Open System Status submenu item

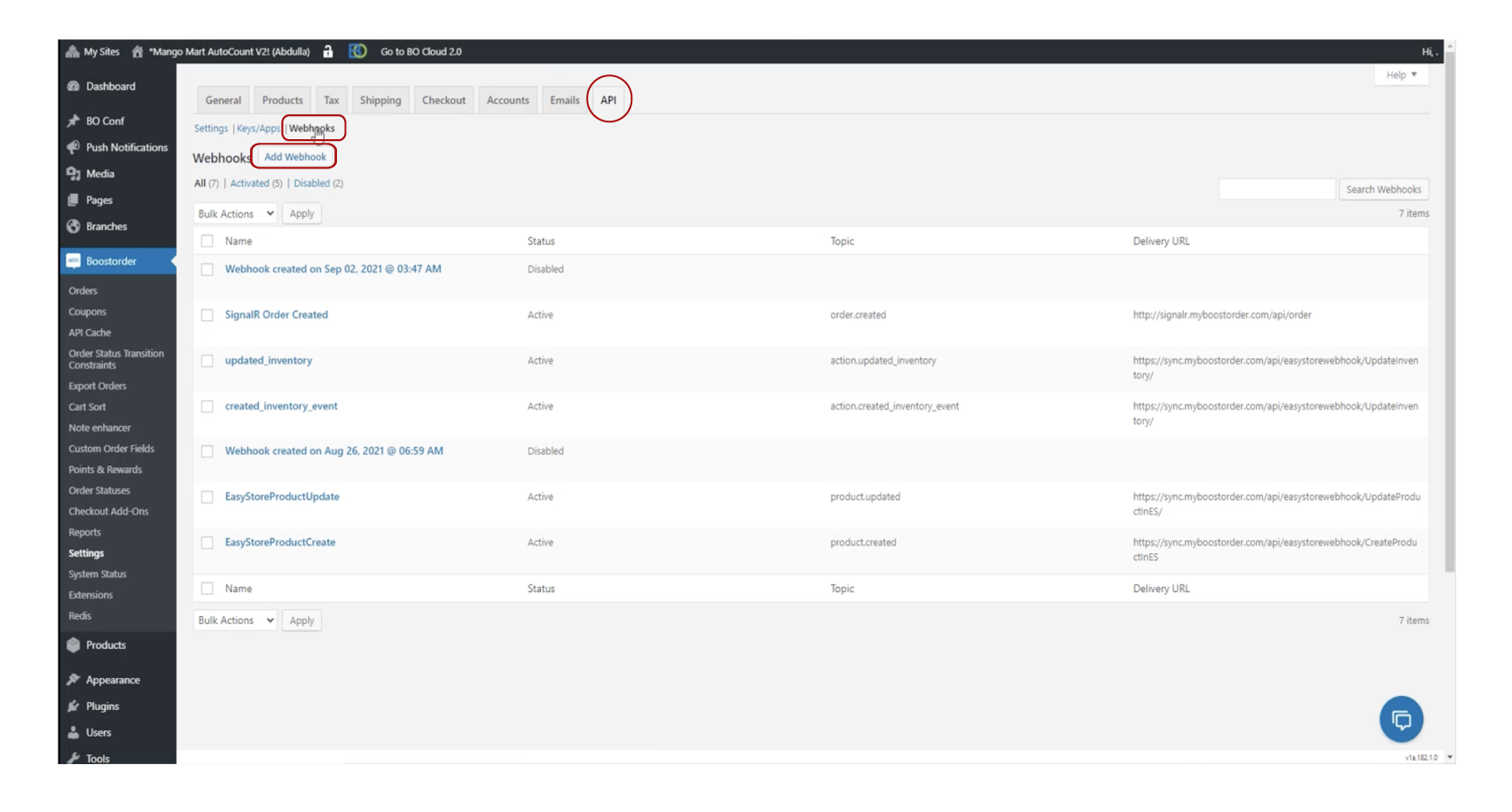98,574
